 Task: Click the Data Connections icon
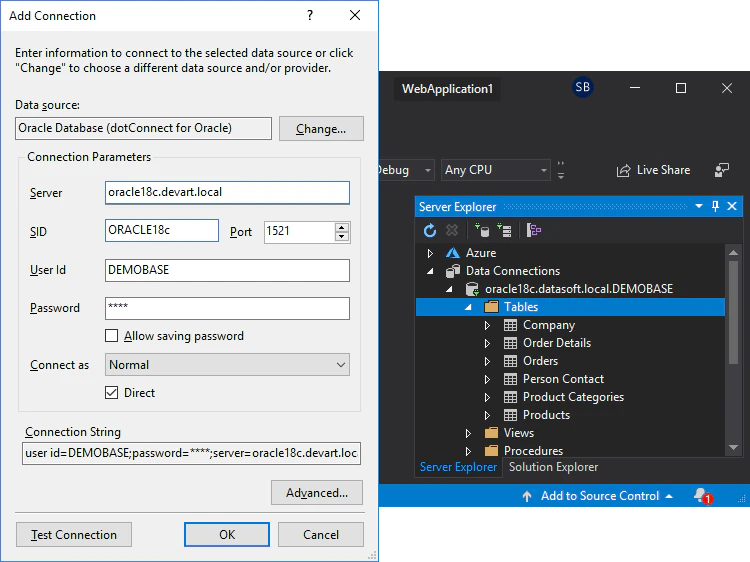[x=452, y=271]
